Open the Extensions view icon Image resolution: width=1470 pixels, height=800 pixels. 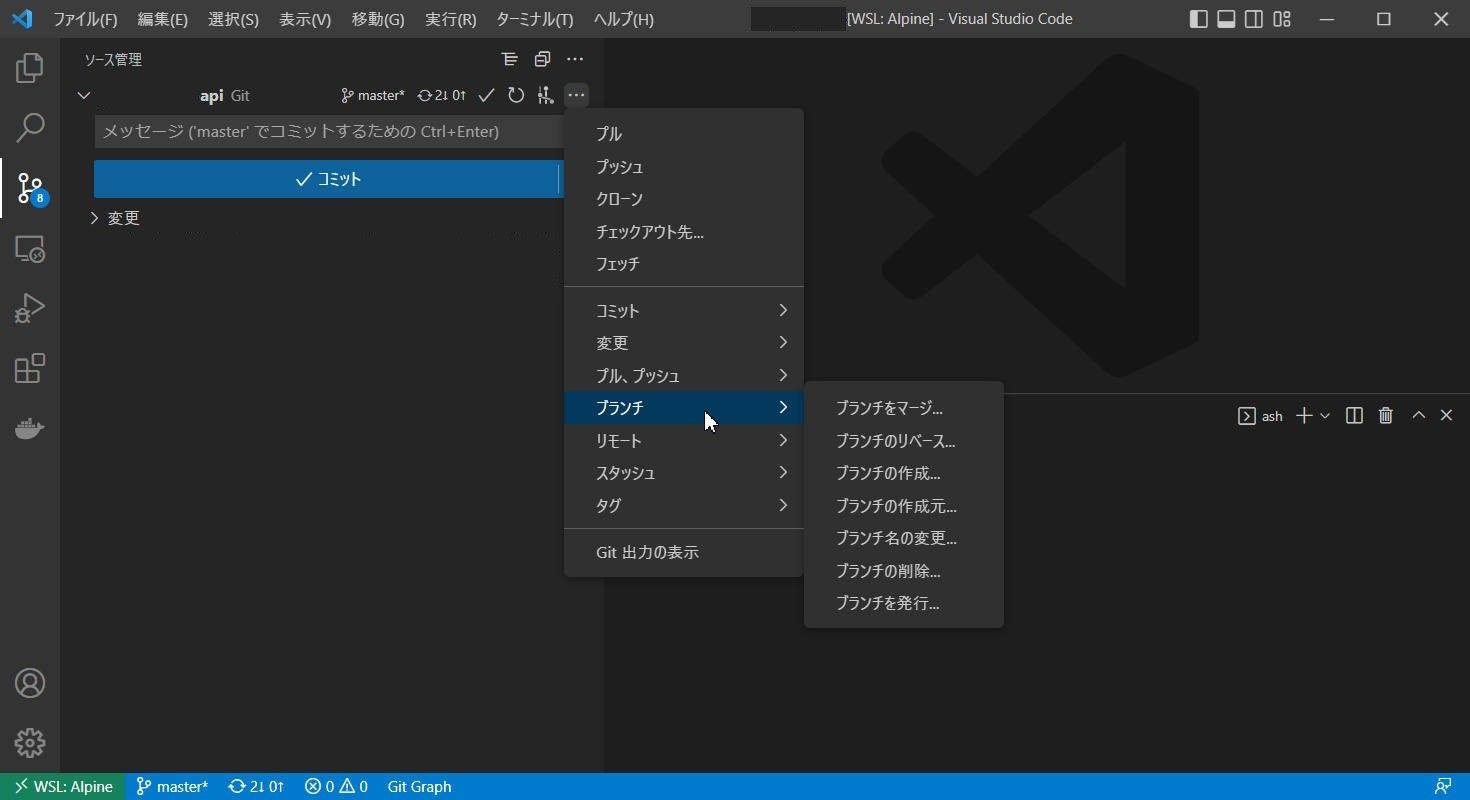[x=30, y=368]
